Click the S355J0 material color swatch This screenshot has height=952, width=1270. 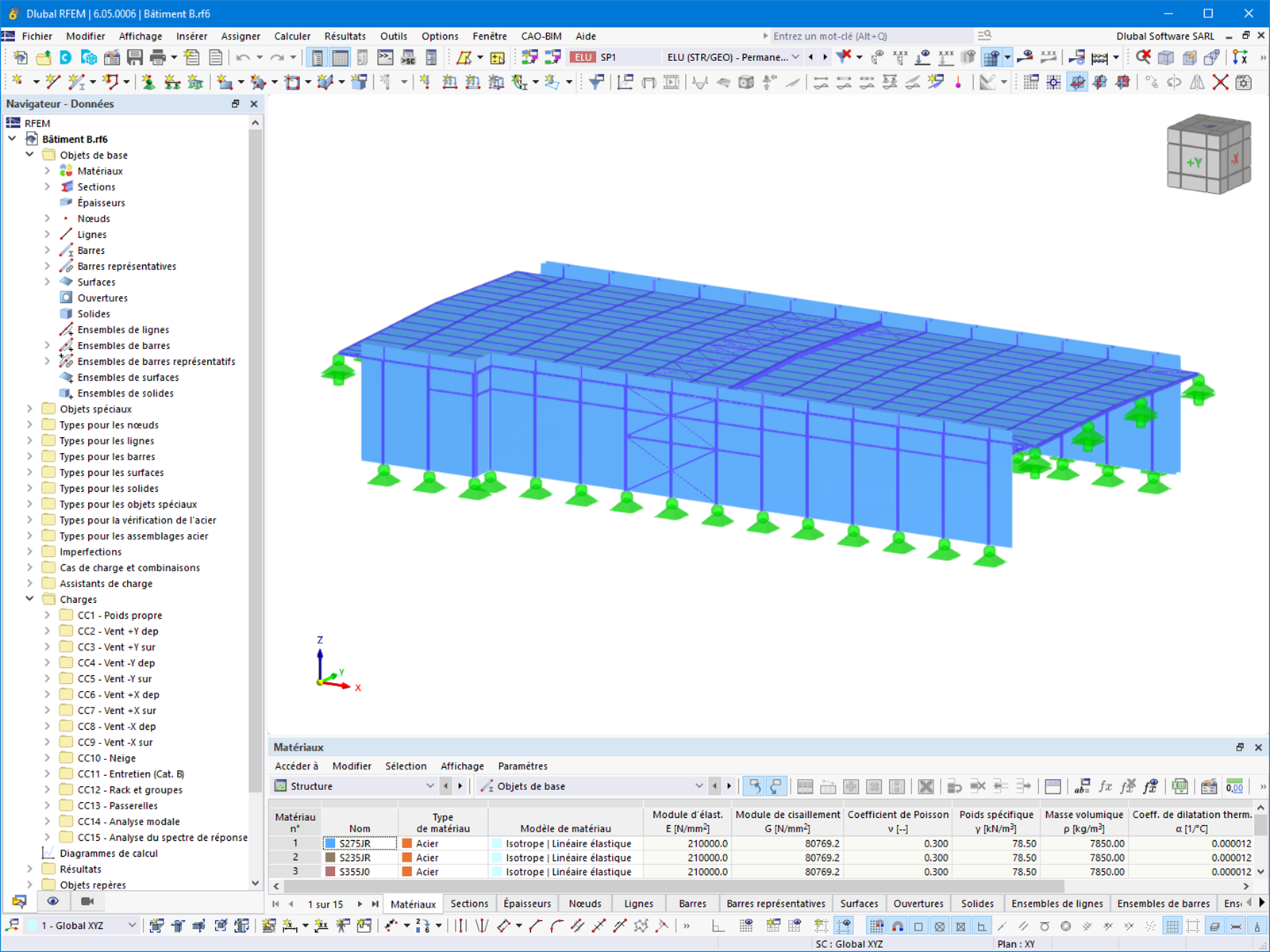[330, 872]
